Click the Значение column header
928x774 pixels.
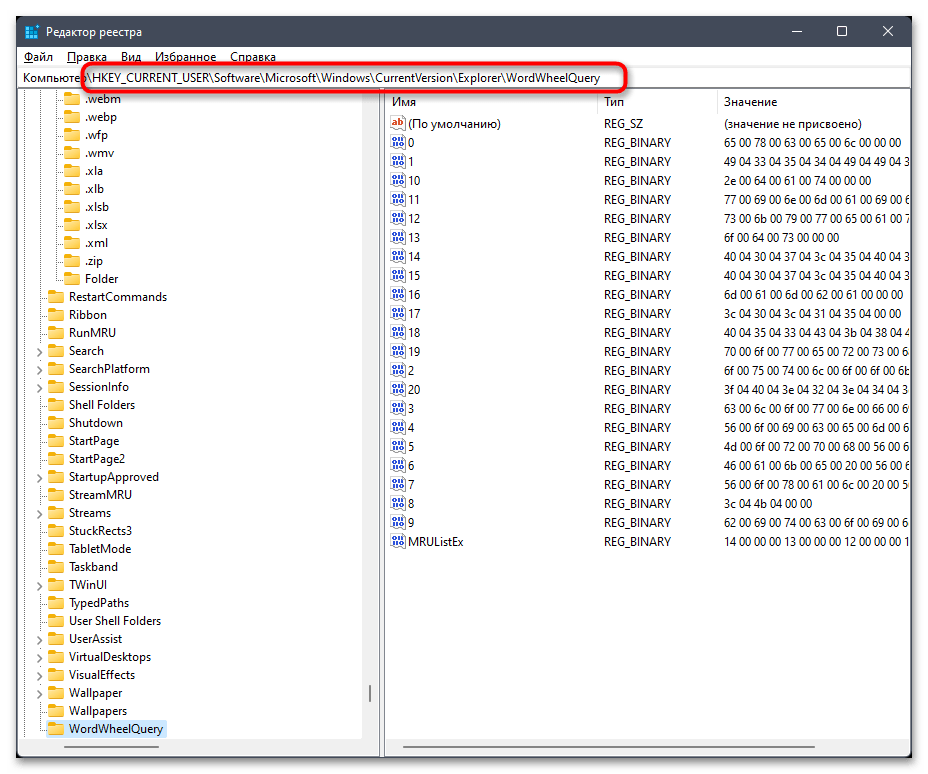[814, 102]
